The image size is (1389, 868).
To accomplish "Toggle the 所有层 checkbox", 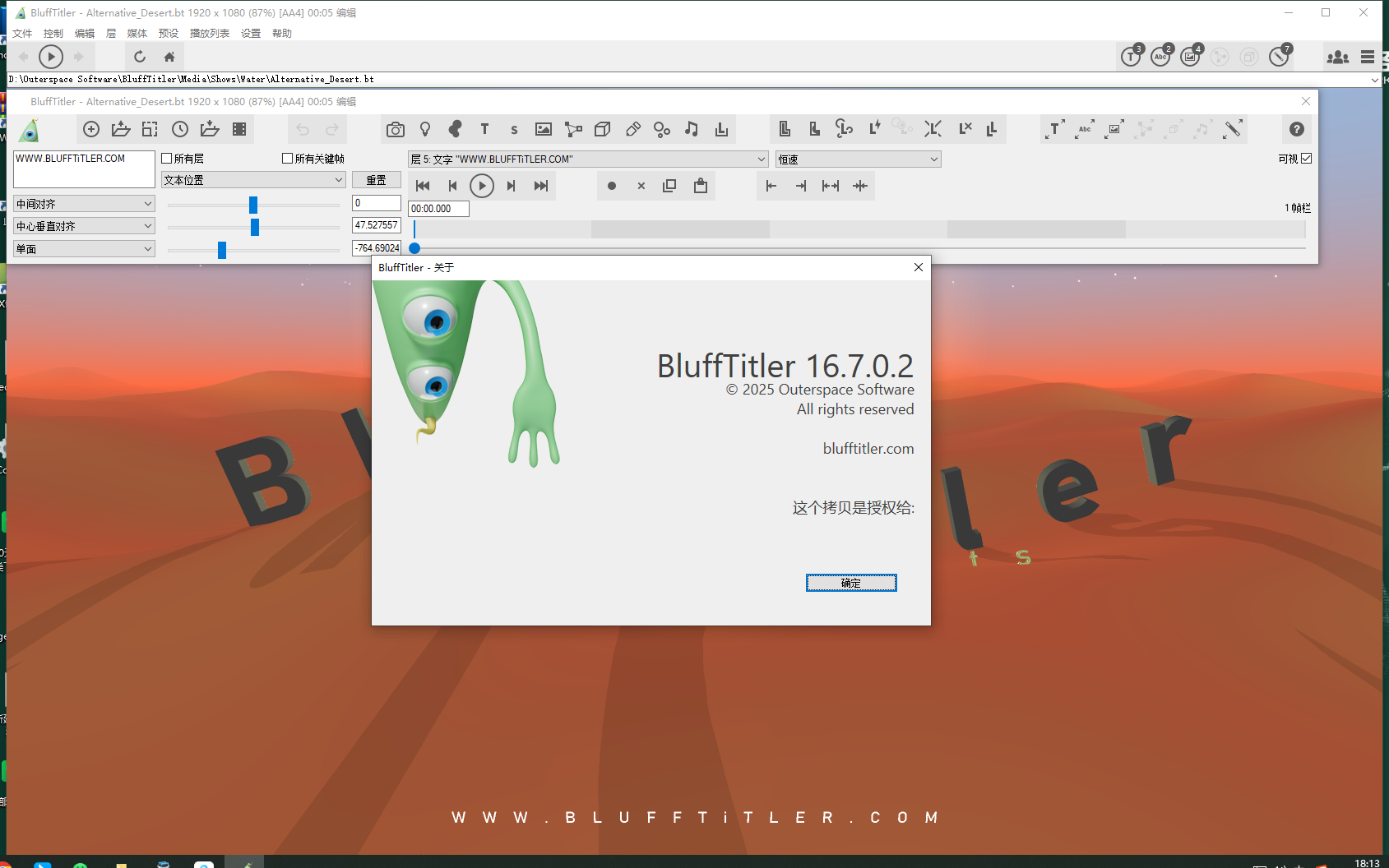I will (167, 159).
